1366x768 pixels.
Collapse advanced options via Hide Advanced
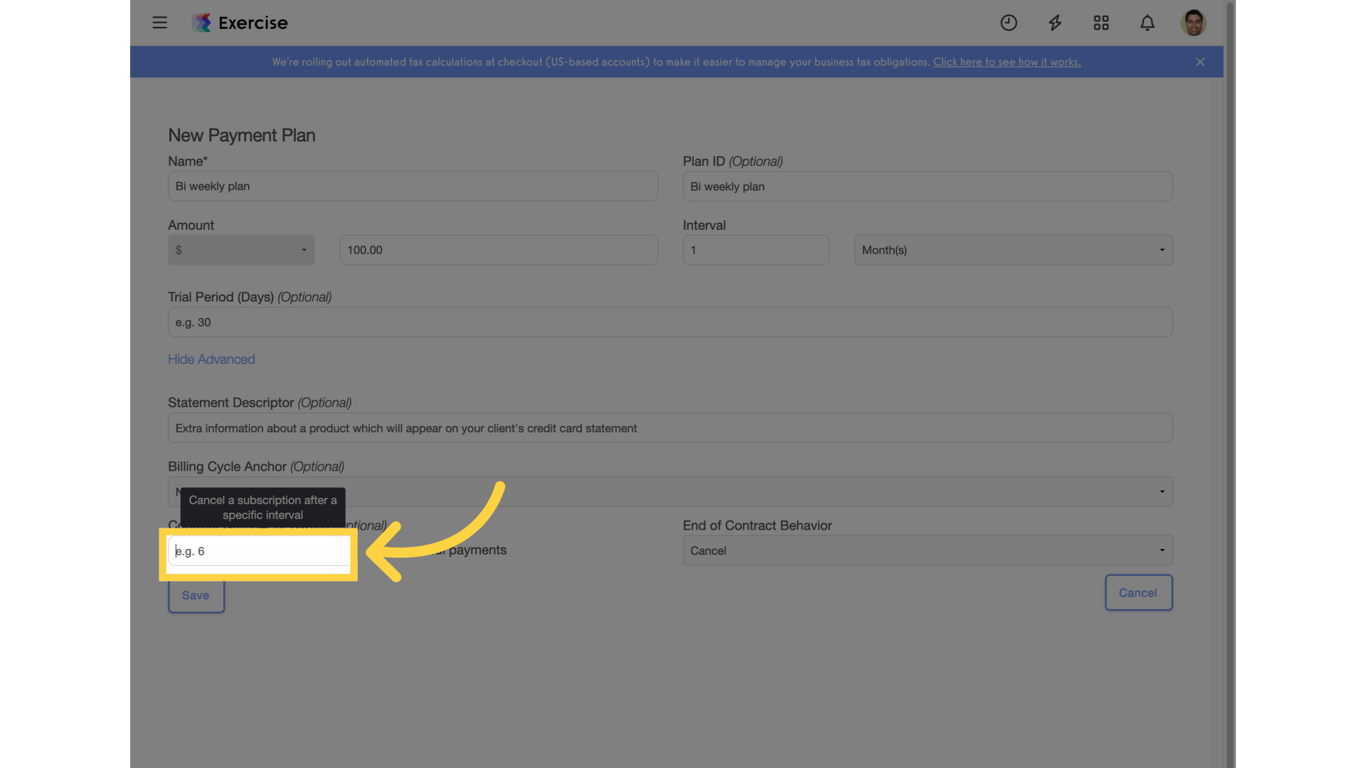211,359
